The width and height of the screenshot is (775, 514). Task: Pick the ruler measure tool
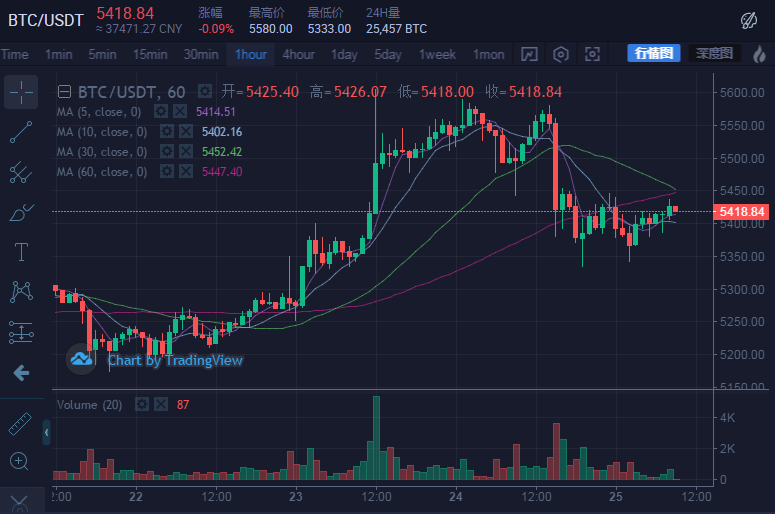click(20, 423)
